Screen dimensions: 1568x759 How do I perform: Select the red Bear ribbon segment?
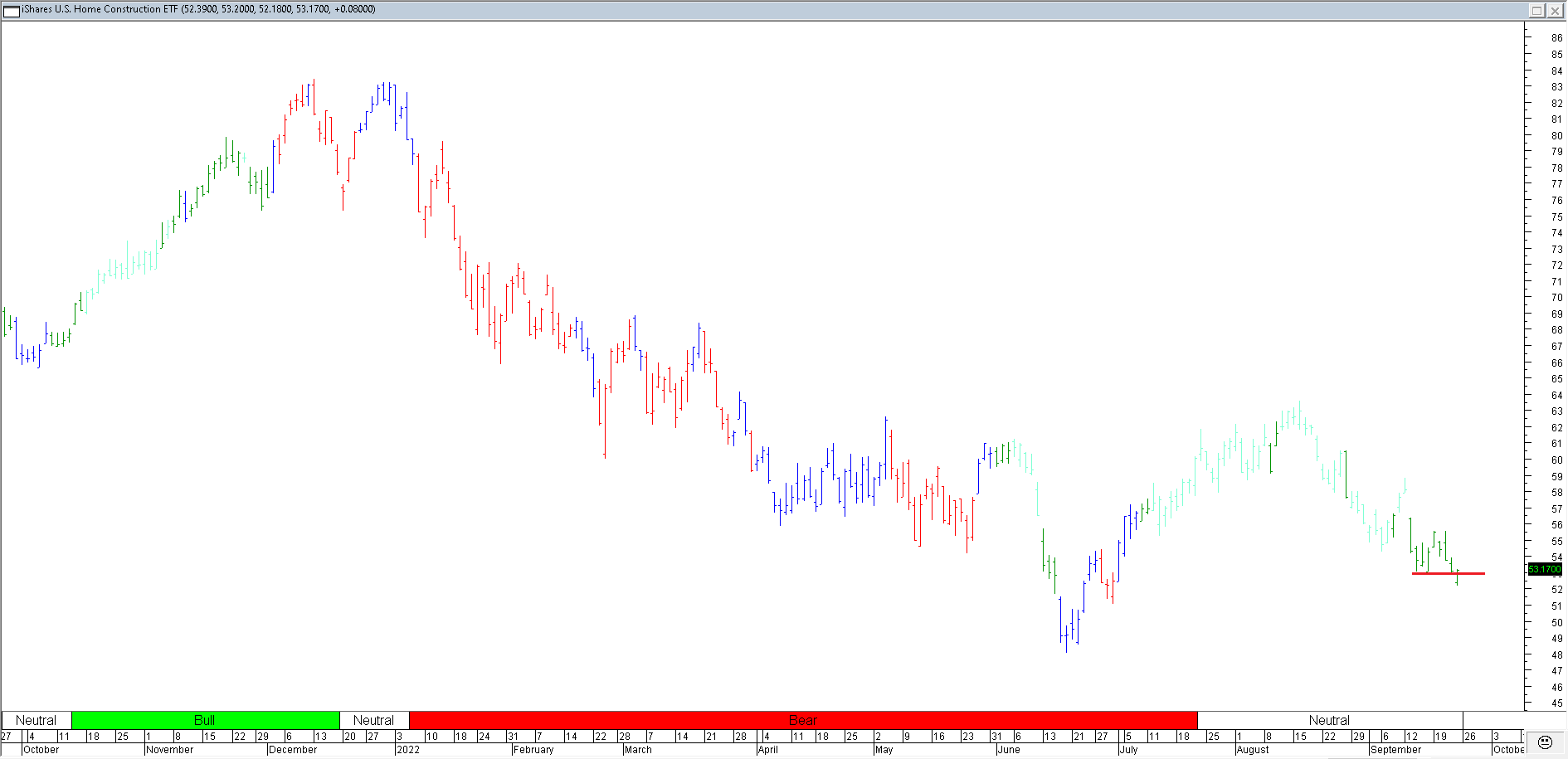tap(803, 720)
